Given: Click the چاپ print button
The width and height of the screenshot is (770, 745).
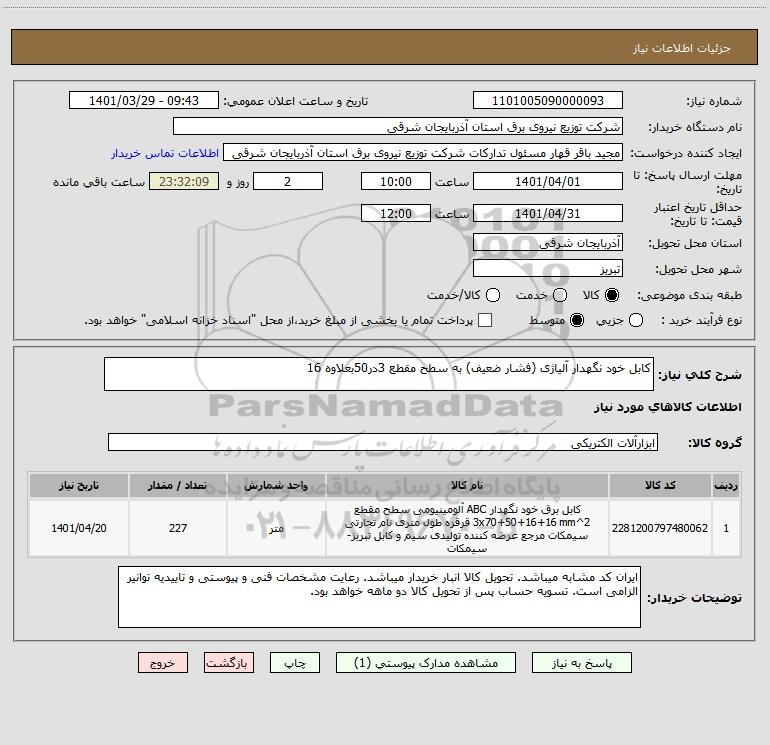Looking at the screenshot, I should point(295,663).
